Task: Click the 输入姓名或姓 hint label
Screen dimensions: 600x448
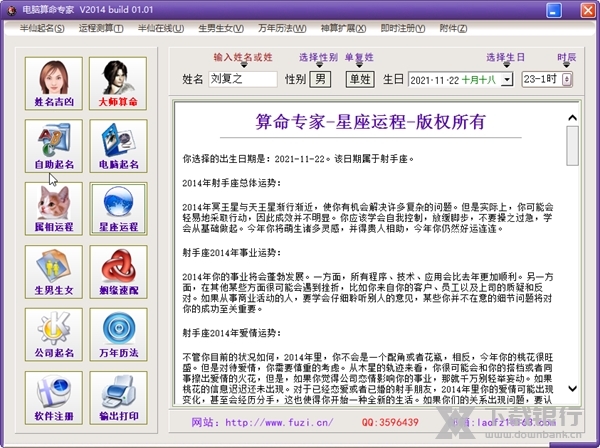Action: click(x=243, y=57)
